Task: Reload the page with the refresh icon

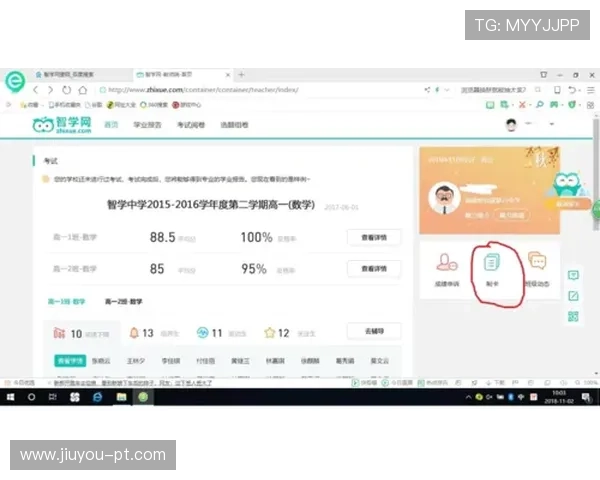Action: click(67, 90)
